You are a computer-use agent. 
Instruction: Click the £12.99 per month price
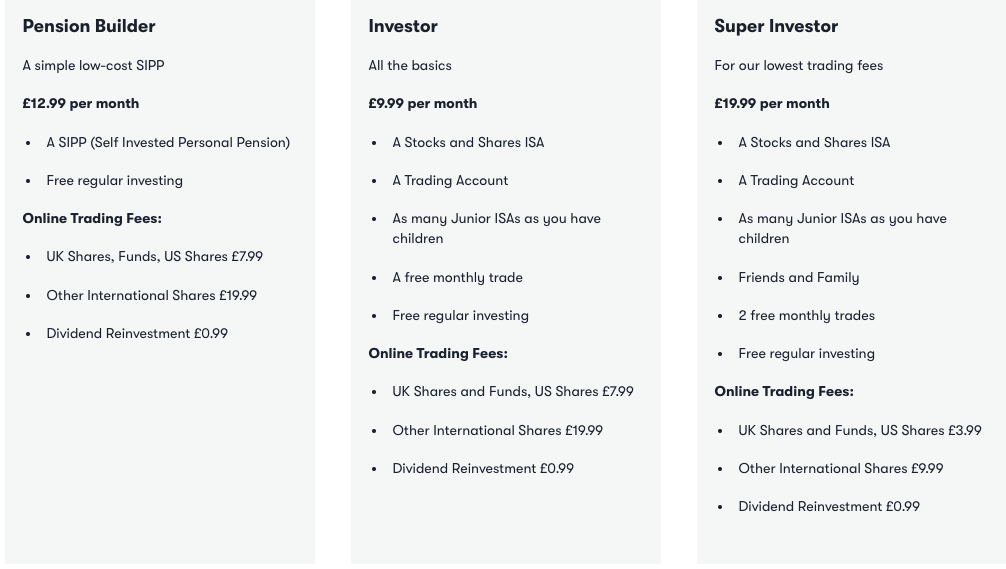pyautogui.click(x=81, y=103)
